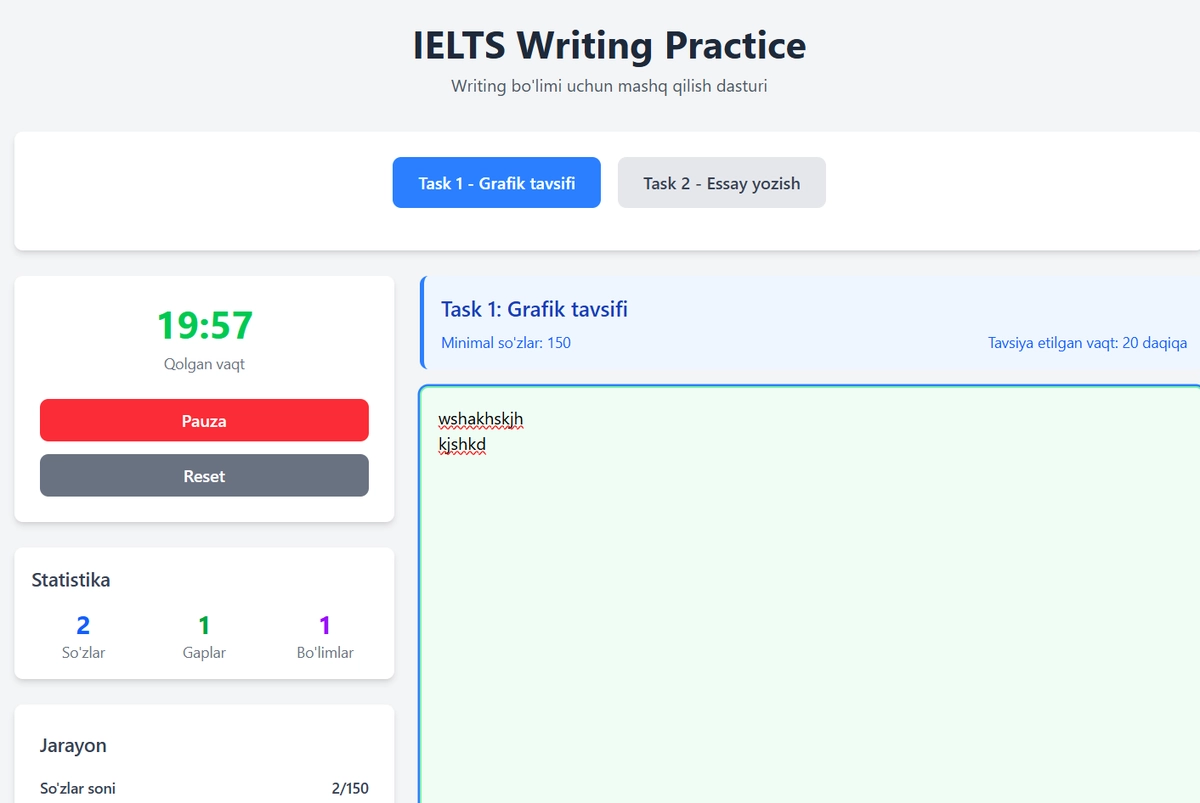Click the So'zlar word count statistic
This screenshot has width=1200, height=803.
point(83,638)
